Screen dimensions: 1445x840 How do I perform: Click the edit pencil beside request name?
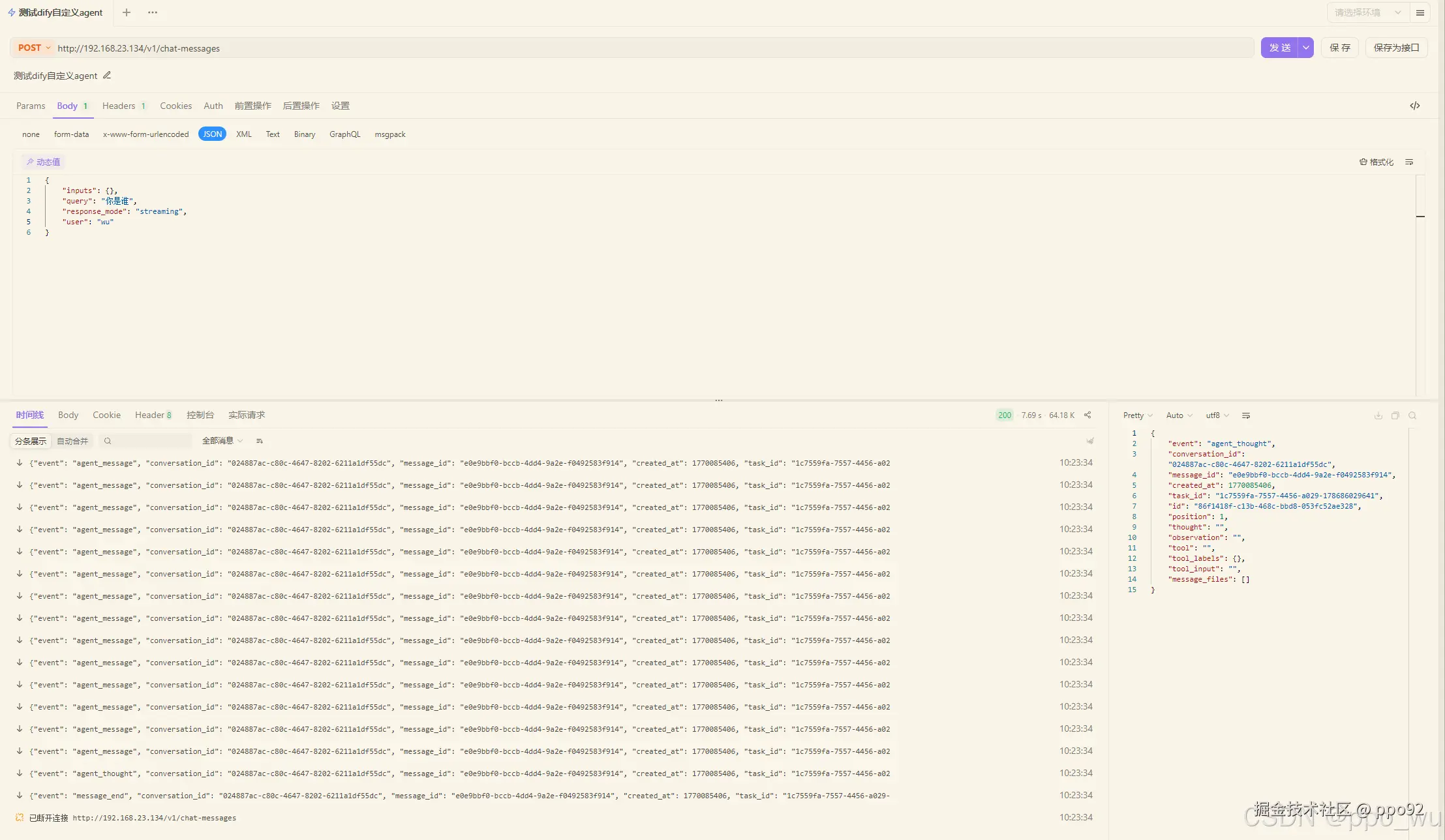point(107,76)
